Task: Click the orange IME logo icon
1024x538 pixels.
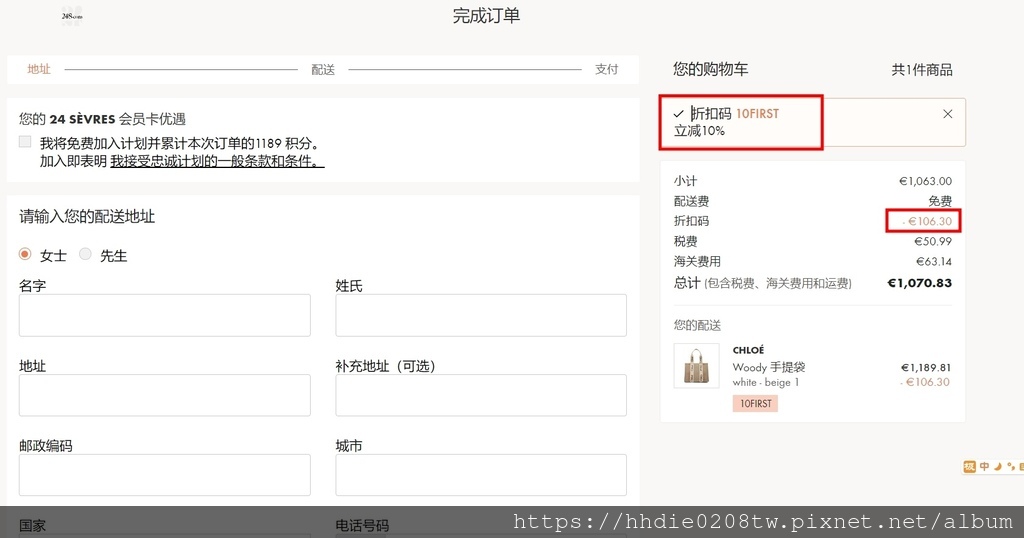Action: pos(969,466)
